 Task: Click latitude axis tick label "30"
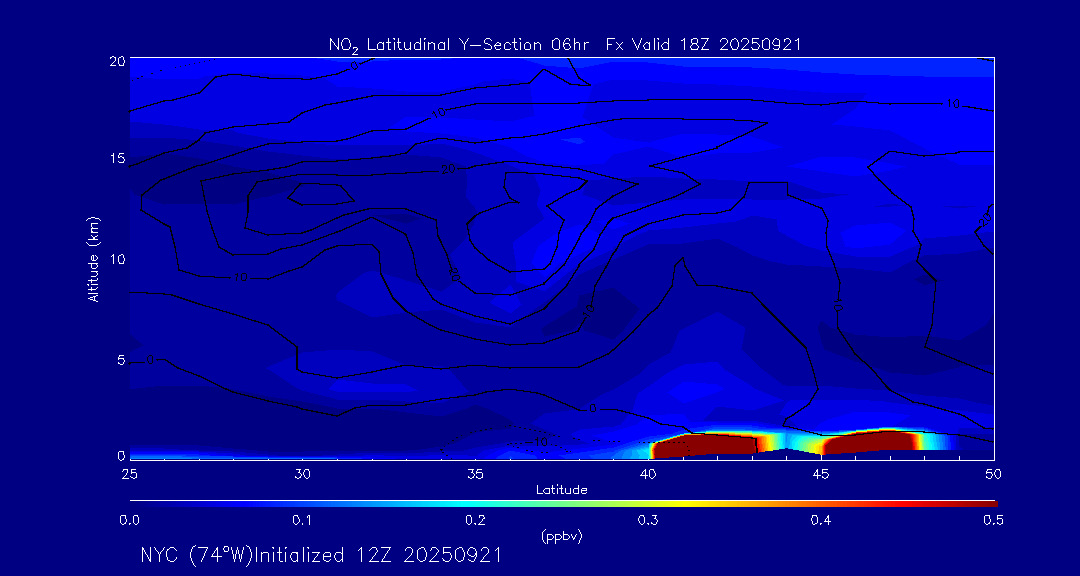click(302, 474)
